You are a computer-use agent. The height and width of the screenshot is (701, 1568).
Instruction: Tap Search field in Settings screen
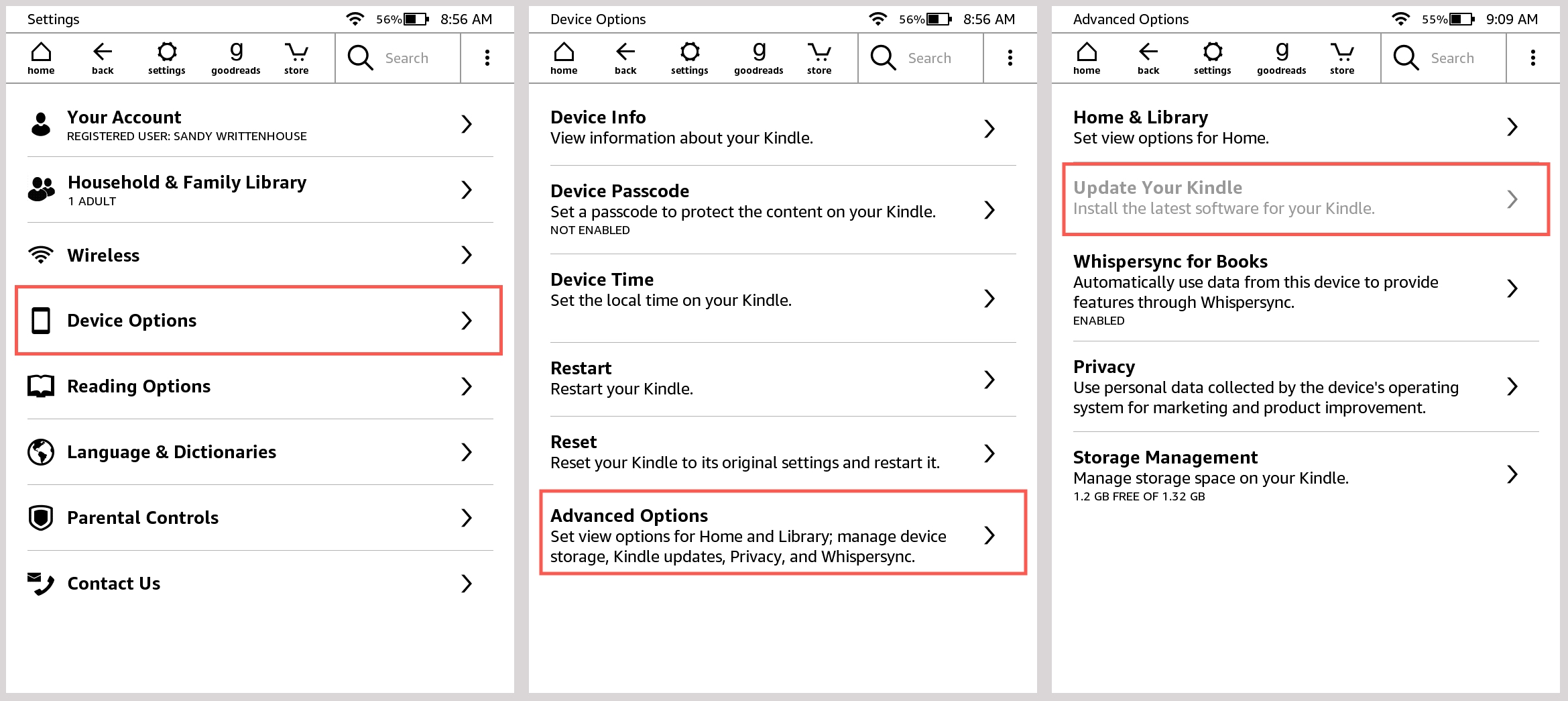point(398,58)
